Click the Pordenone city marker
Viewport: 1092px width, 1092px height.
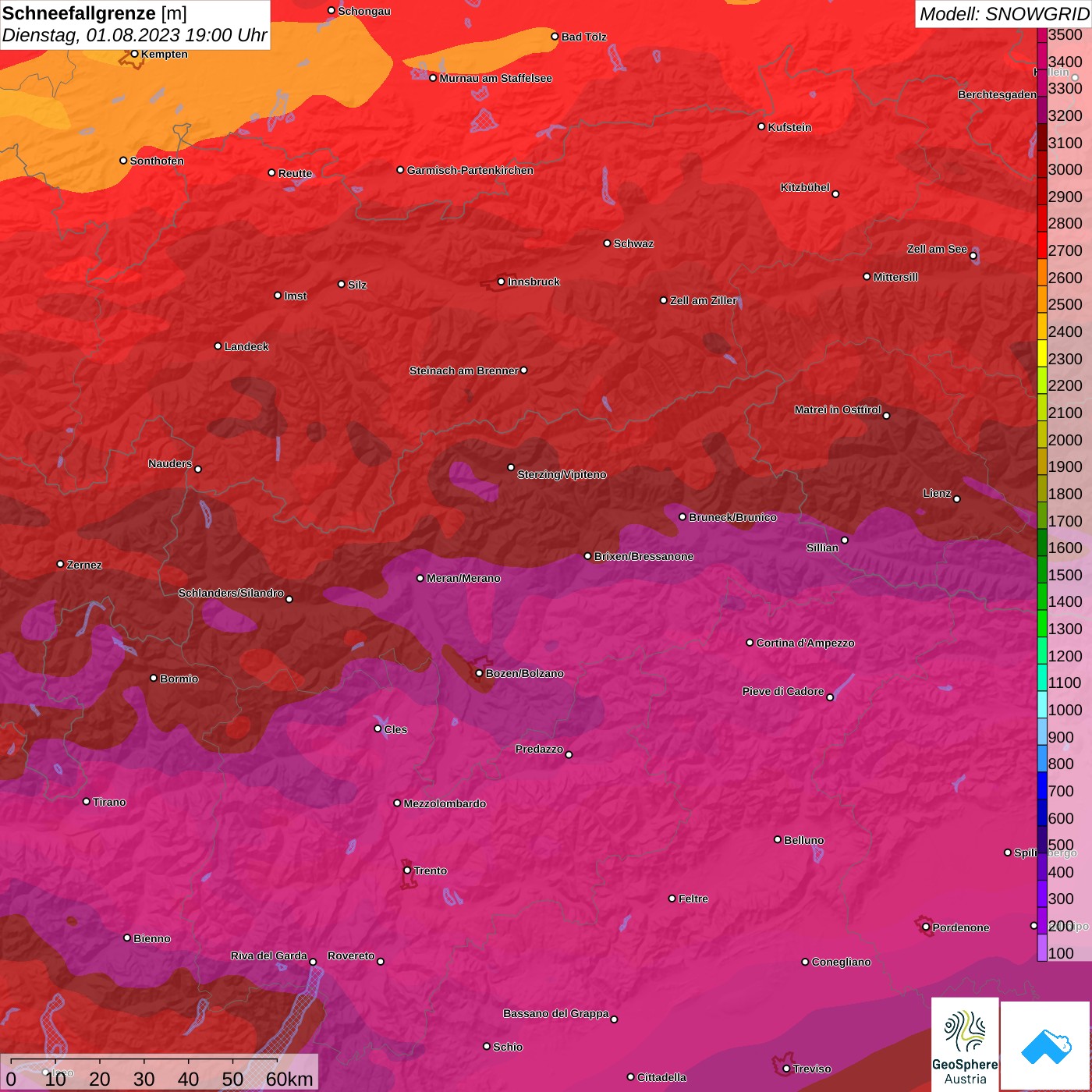926,927
